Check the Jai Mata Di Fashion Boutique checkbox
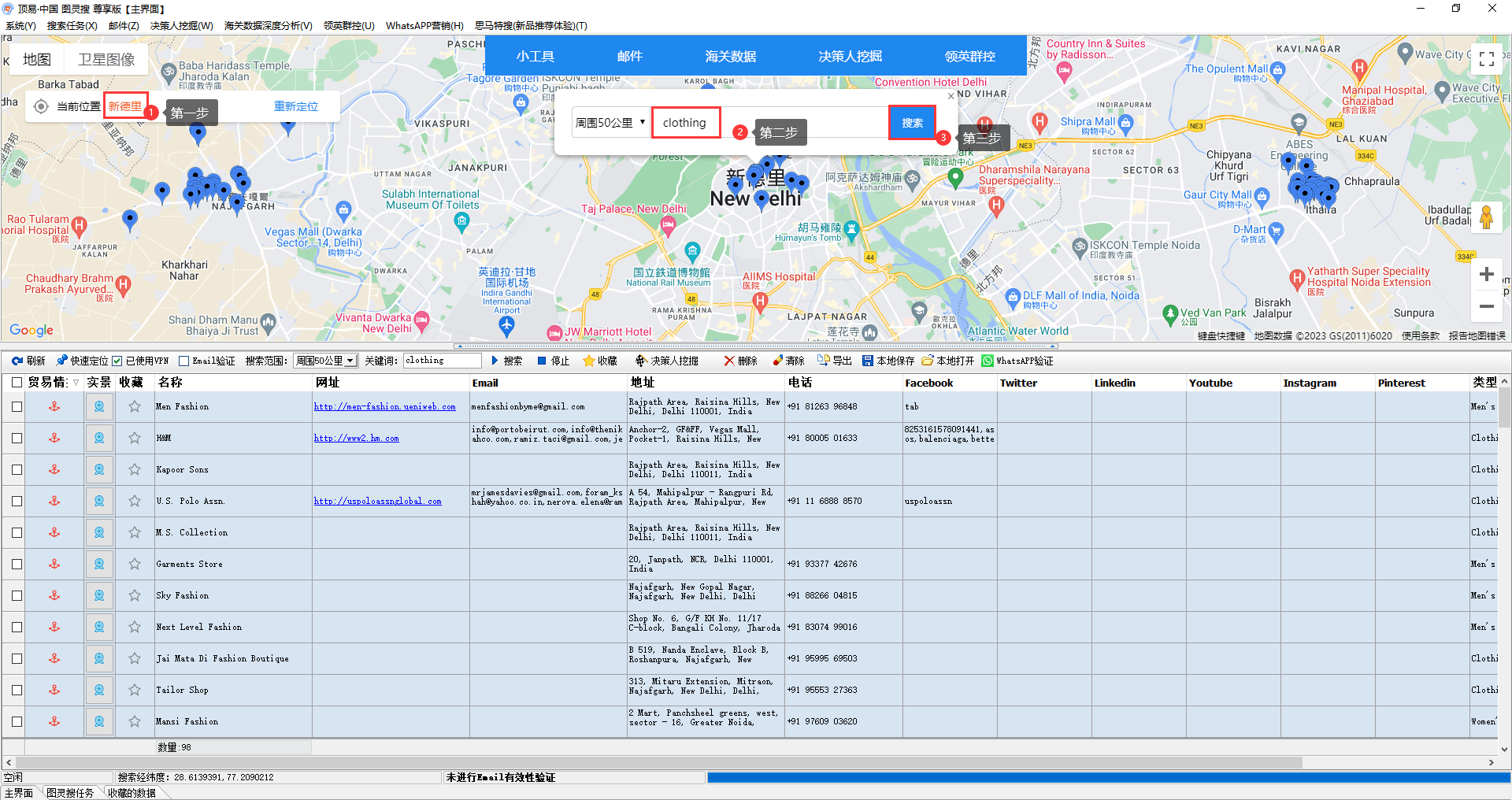The width and height of the screenshot is (1512, 800). click(x=17, y=658)
